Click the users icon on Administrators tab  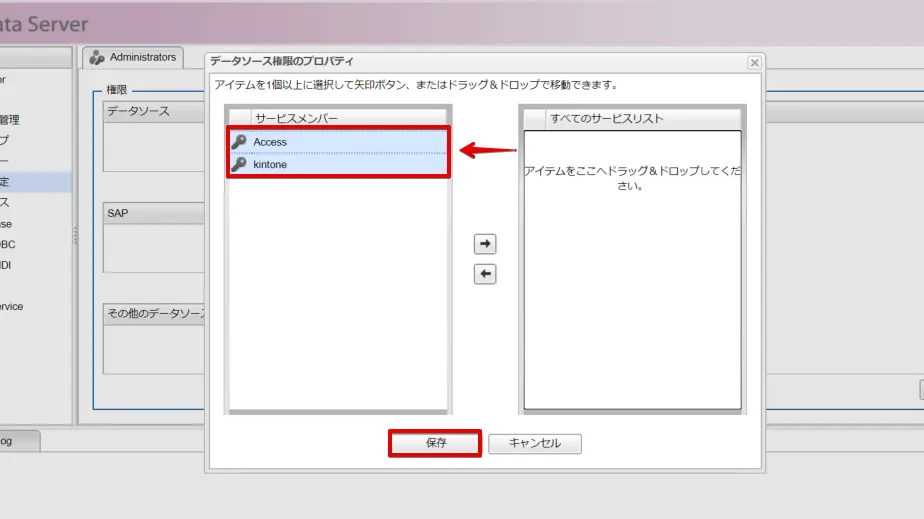click(x=97, y=58)
